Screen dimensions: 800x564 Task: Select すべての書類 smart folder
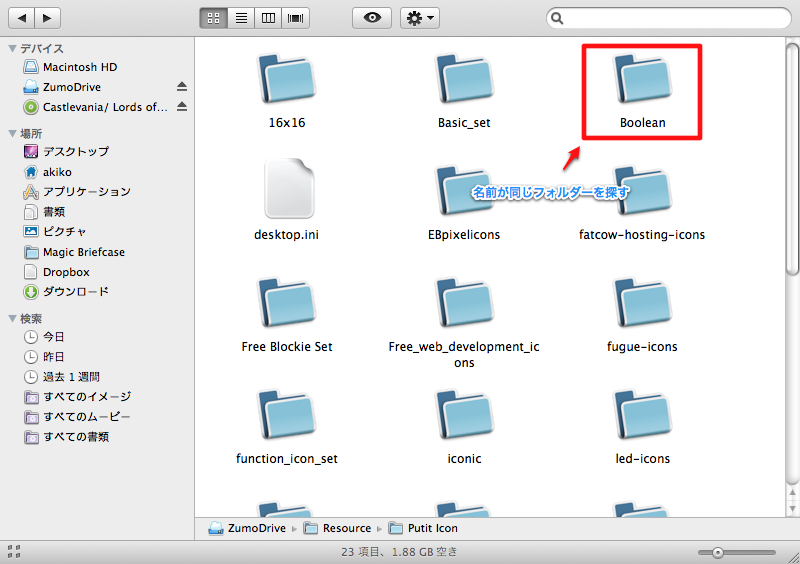click(x=66, y=437)
